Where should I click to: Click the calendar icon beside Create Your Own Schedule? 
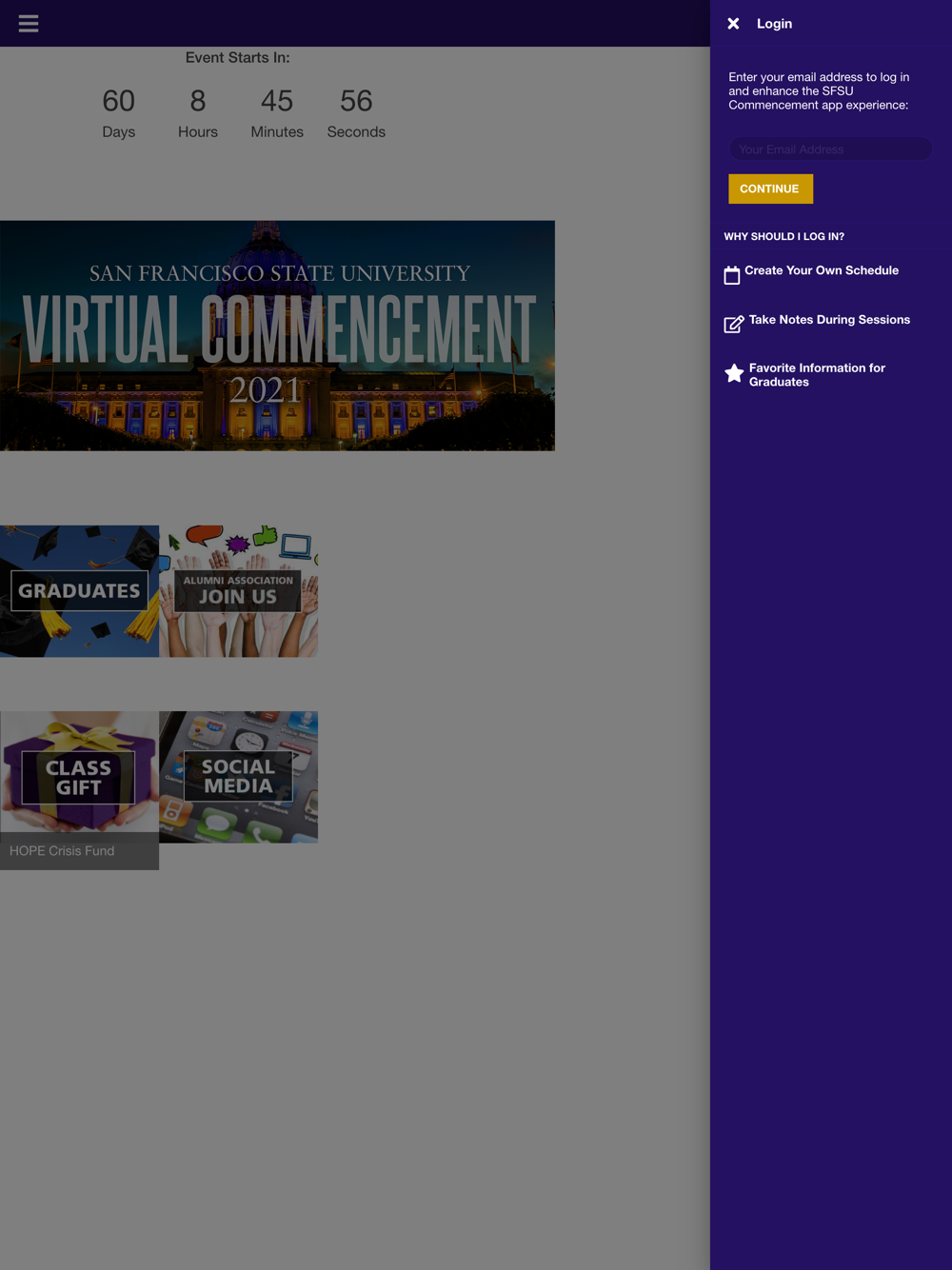click(x=732, y=275)
